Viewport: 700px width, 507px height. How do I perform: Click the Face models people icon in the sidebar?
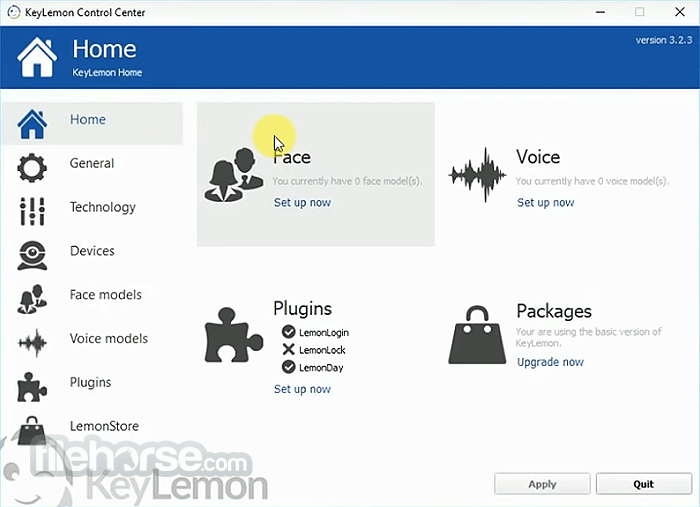pos(32,299)
